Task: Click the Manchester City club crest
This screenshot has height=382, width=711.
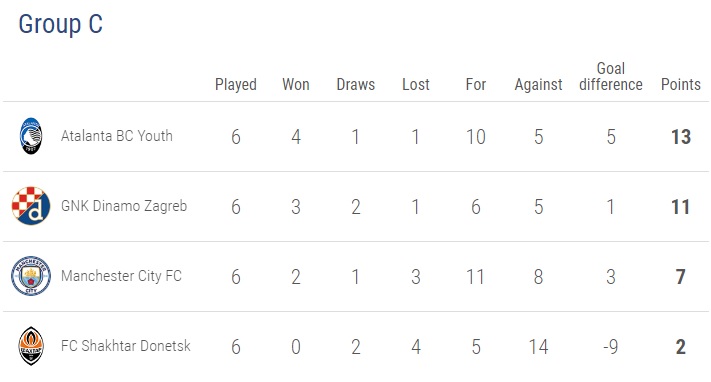Action: click(x=31, y=276)
